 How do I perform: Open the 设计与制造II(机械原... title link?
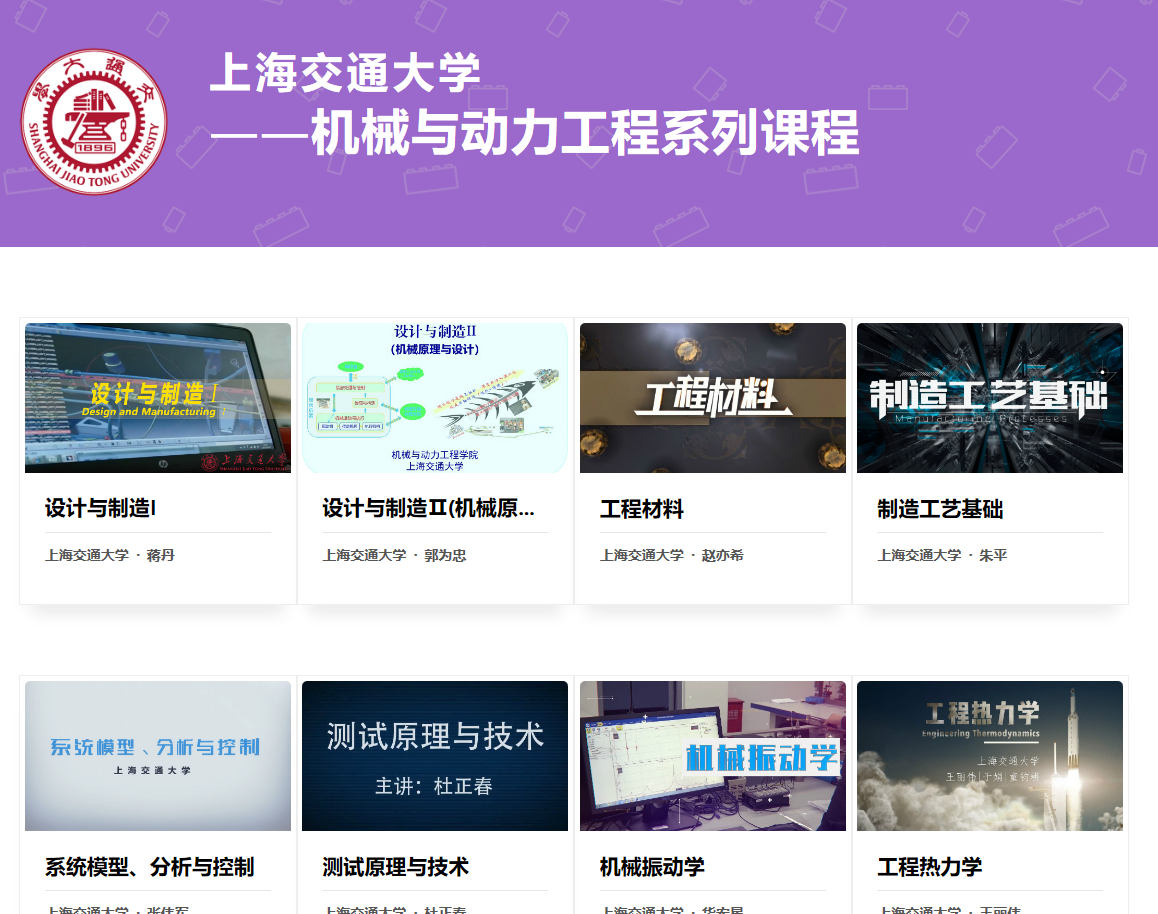tap(428, 508)
